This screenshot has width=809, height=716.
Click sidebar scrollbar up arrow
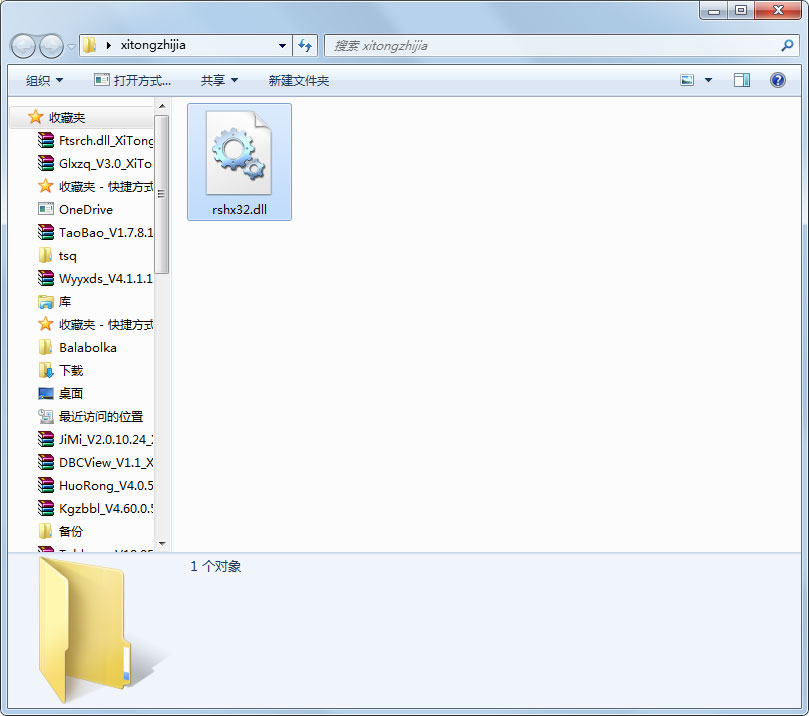162,106
